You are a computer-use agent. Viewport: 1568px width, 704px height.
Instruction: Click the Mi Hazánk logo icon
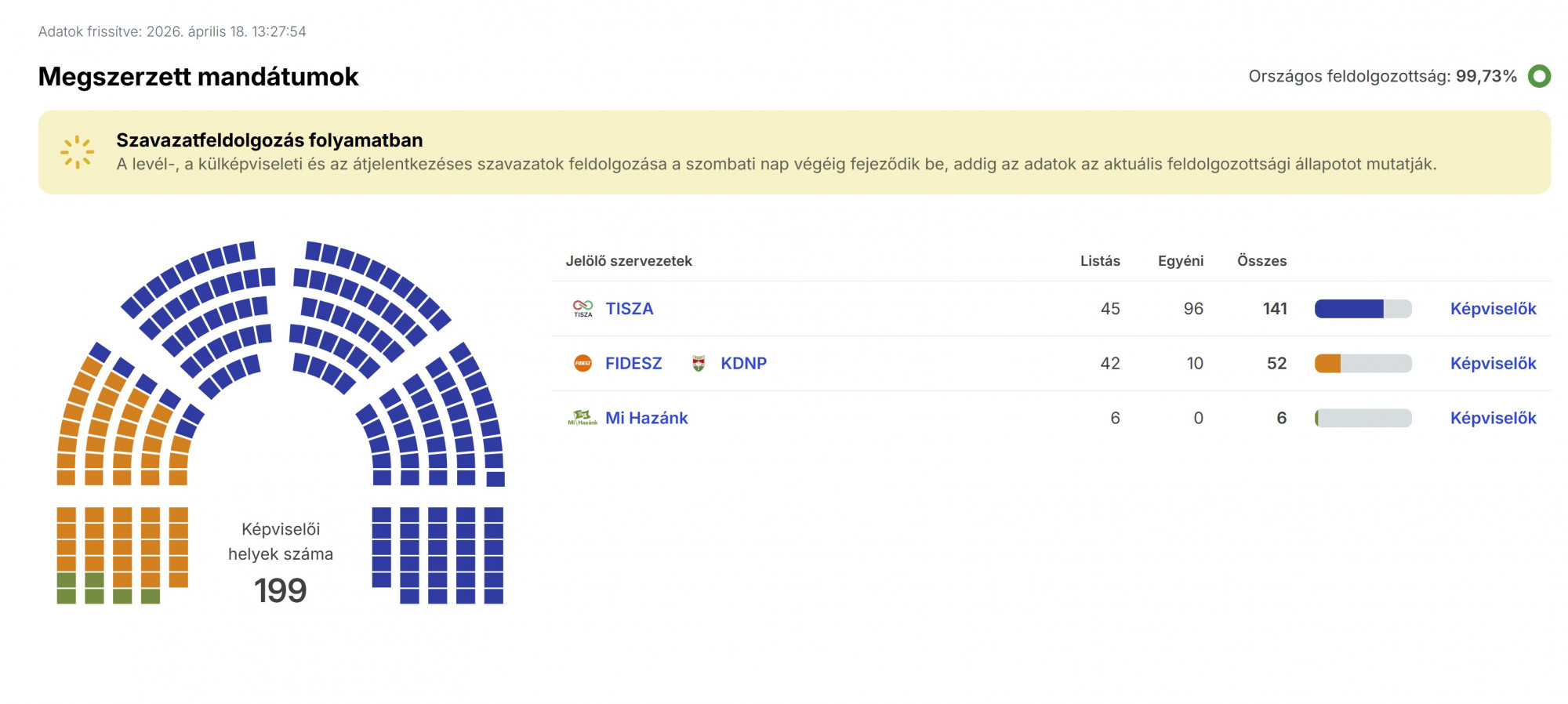pyautogui.click(x=583, y=418)
